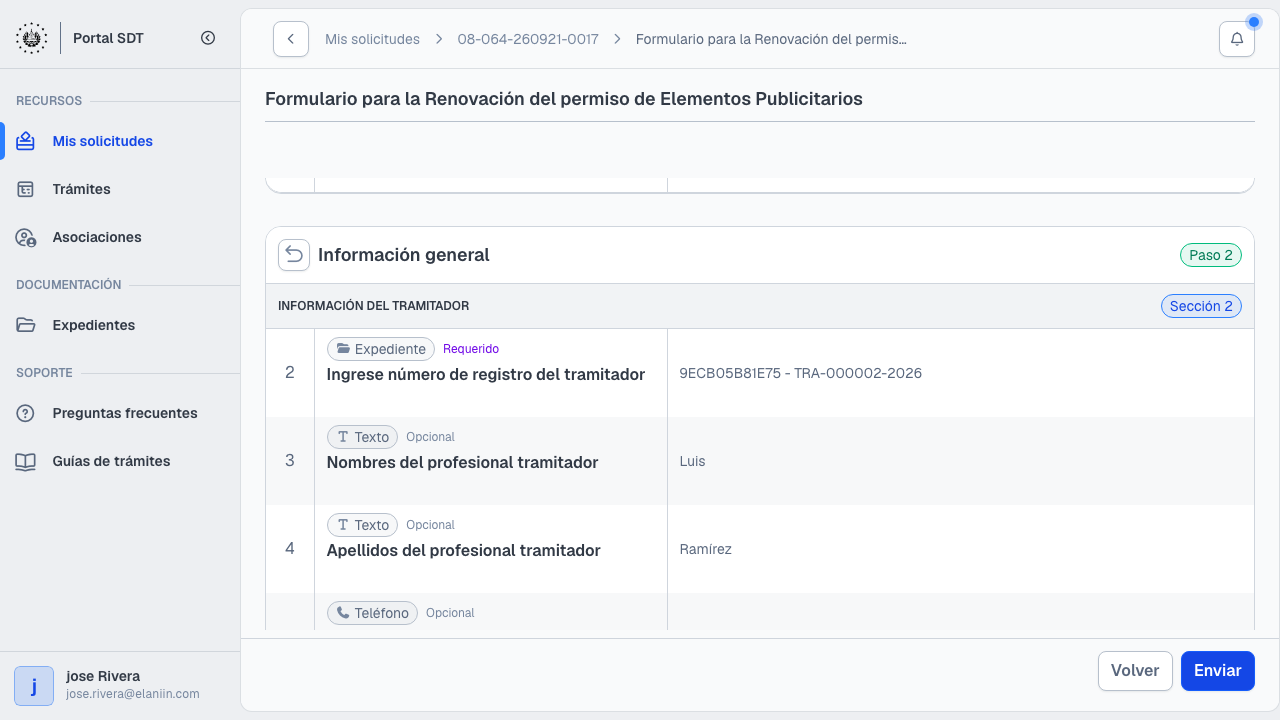Click the Información general heading

pos(404,255)
